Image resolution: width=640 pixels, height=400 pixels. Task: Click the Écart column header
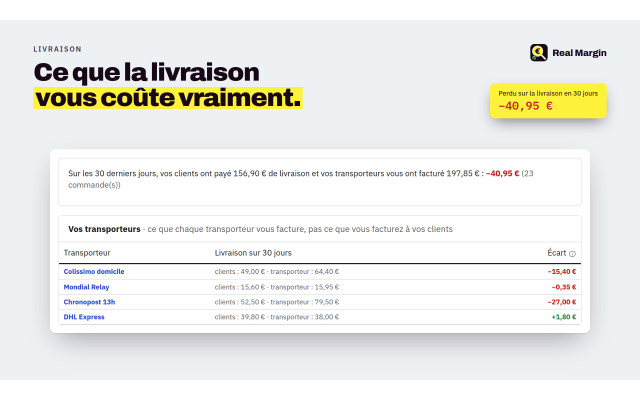(x=557, y=253)
